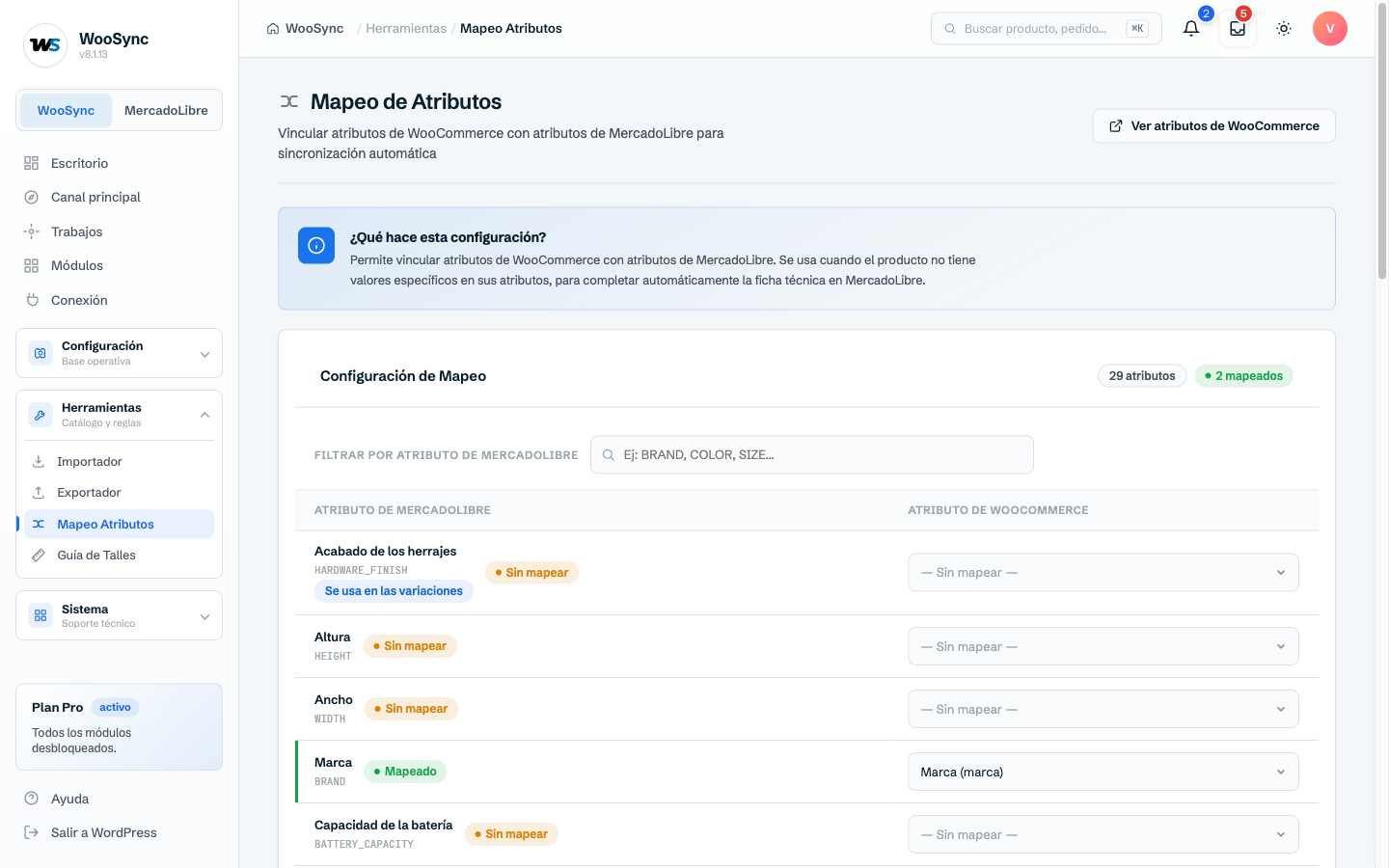1389x868 pixels.
Task: Click the home icon in breadcrumb
Action: (273, 29)
